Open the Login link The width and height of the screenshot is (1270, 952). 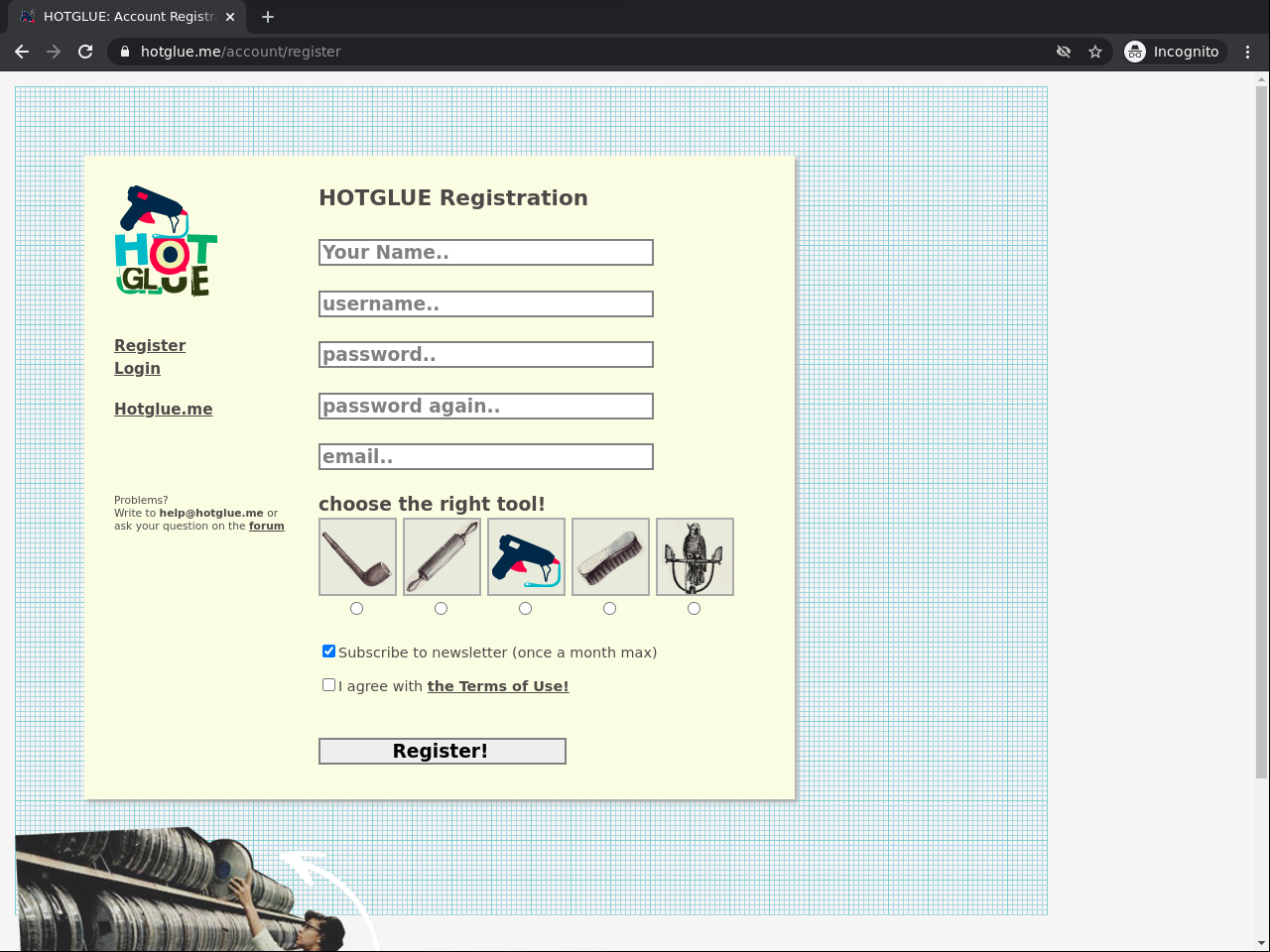[137, 368]
